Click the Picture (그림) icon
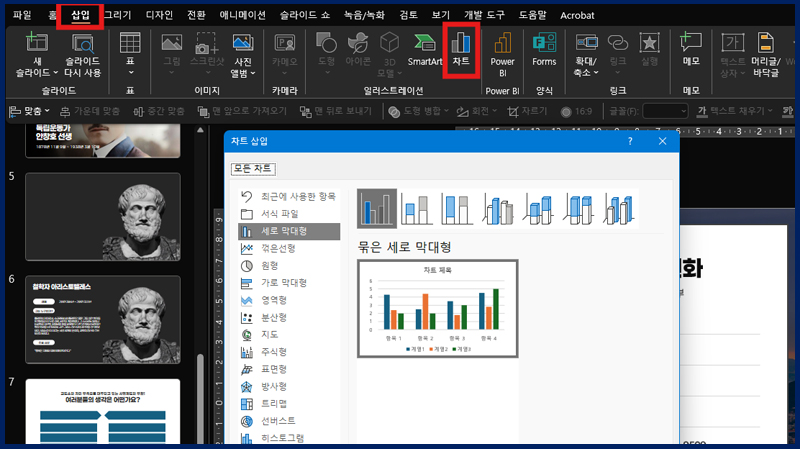The height and width of the screenshot is (449, 800). point(171,42)
